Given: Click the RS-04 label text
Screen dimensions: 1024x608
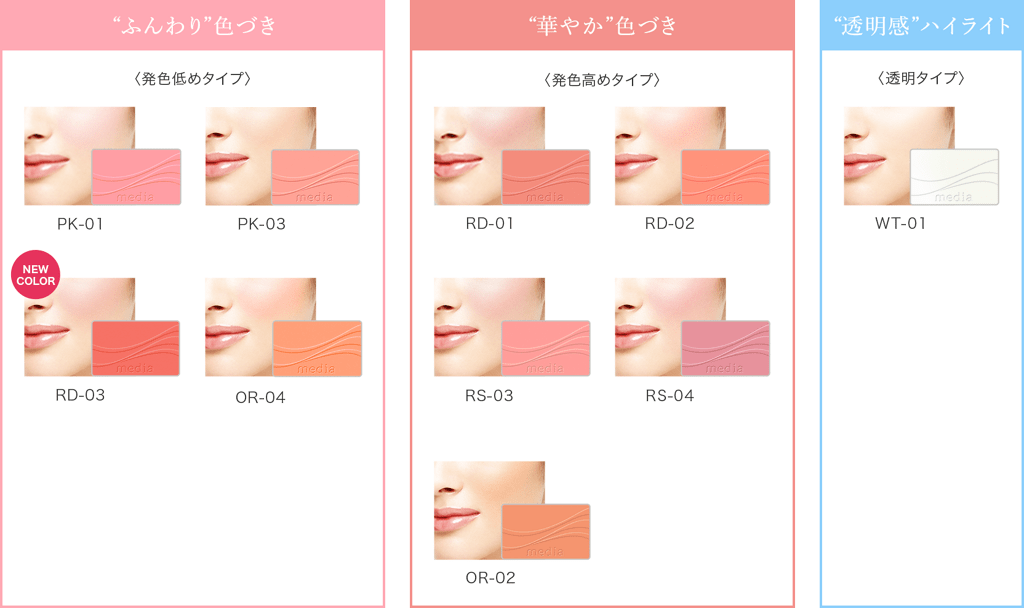Looking at the screenshot, I should pos(669,396).
